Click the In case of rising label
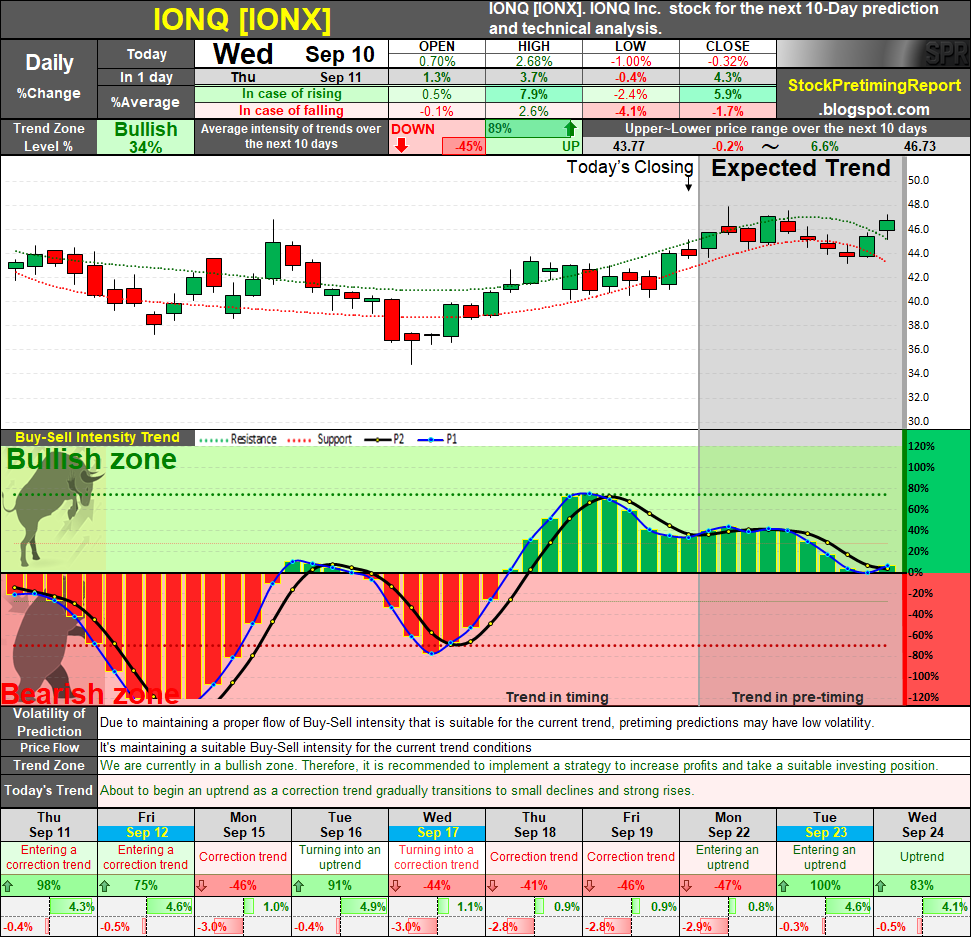 click(x=292, y=94)
